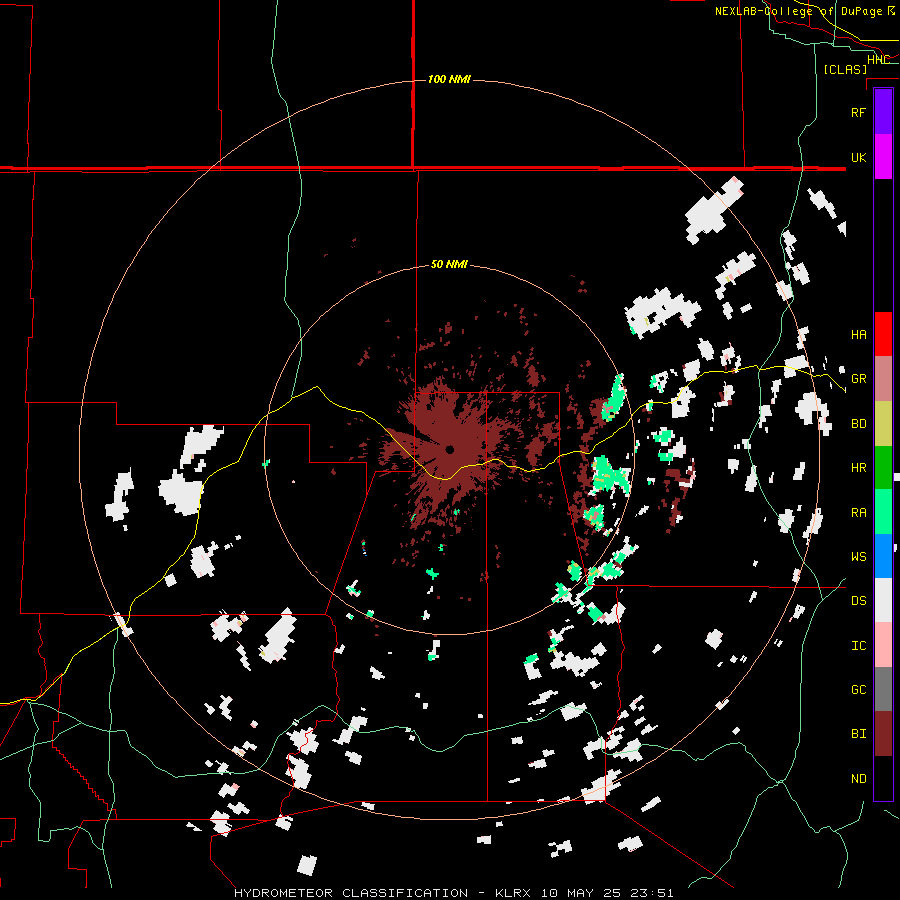Select the yellow BD legend swatch
The image size is (900, 900).
(x=883, y=424)
